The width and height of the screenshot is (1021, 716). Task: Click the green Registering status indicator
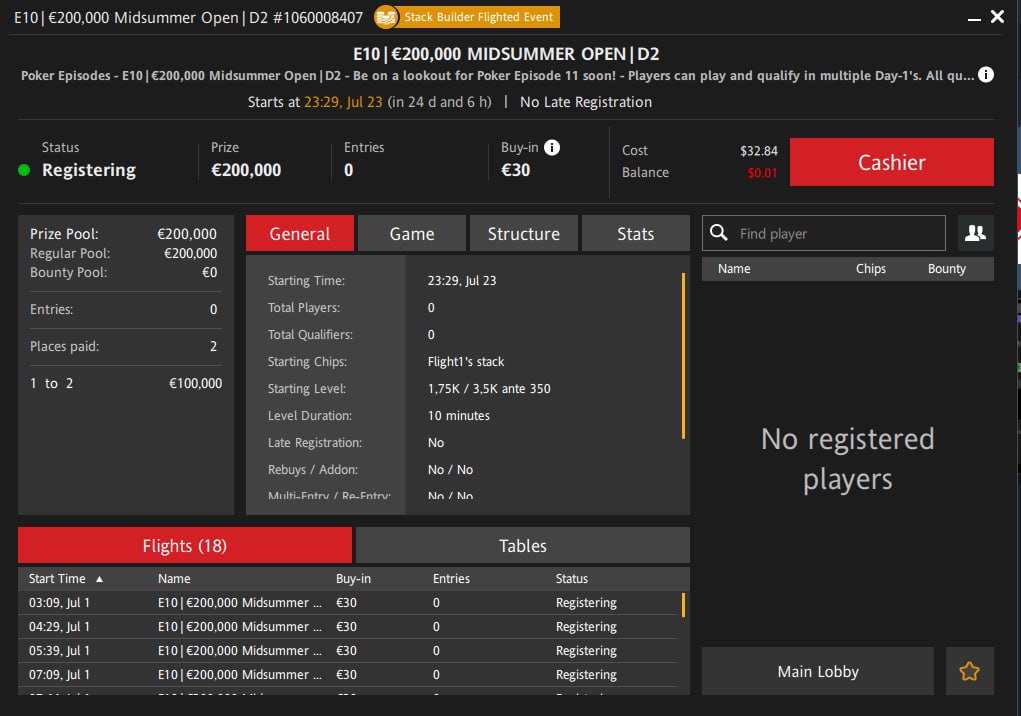[x=25, y=170]
